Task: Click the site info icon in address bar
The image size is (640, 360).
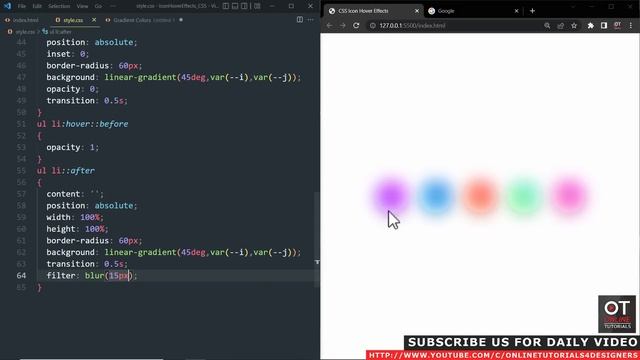Action: tap(372, 25)
